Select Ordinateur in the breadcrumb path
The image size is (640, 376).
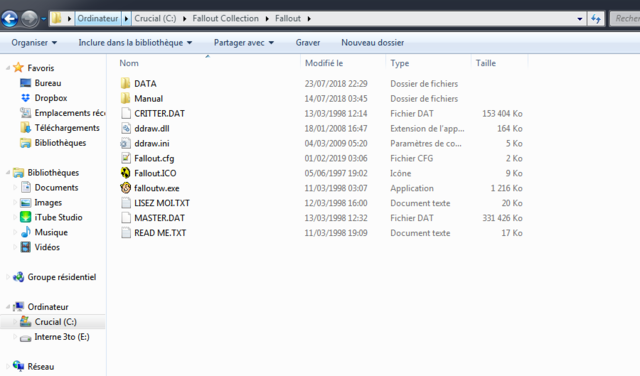tap(98, 18)
